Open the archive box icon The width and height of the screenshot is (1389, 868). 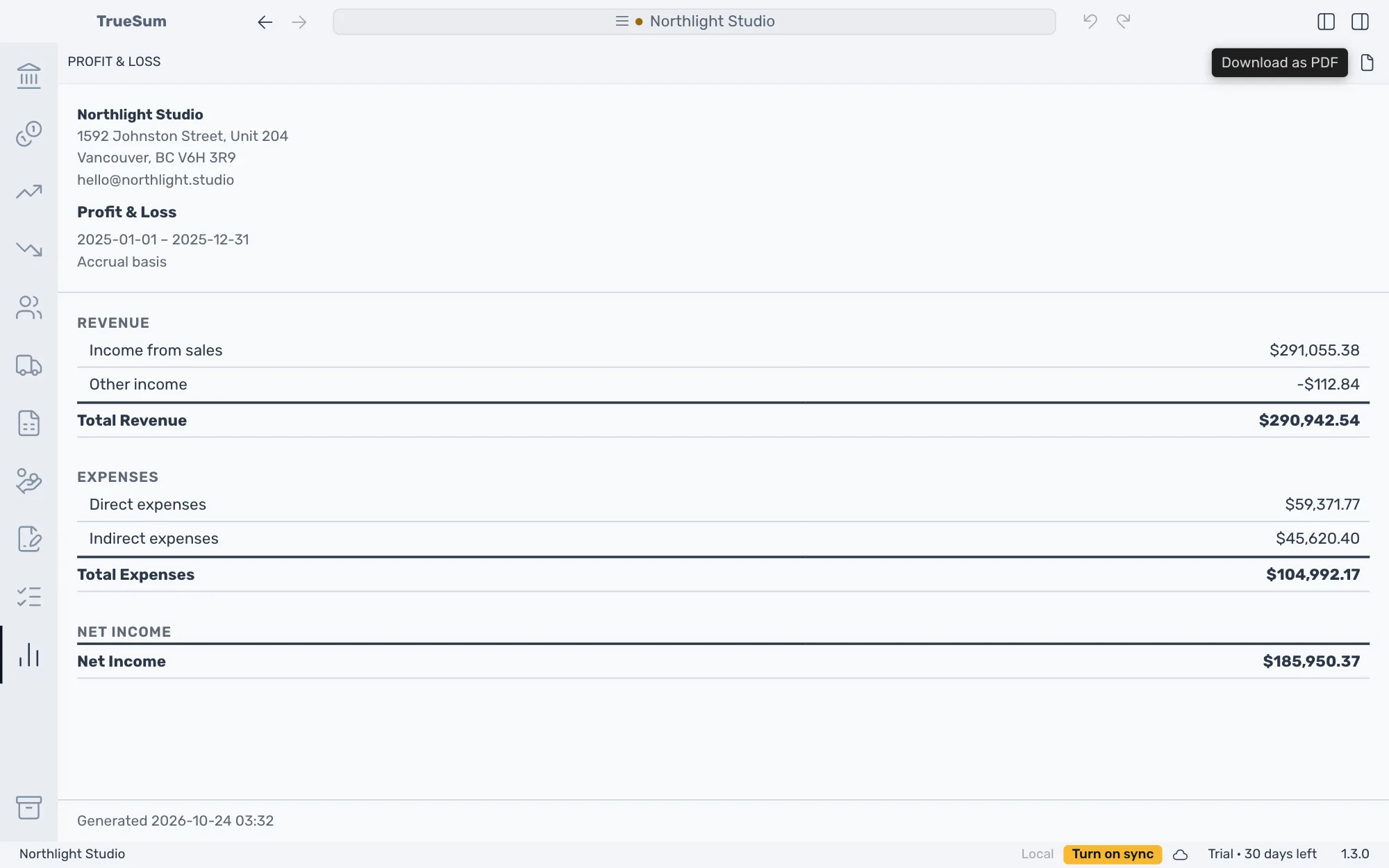[28, 808]
